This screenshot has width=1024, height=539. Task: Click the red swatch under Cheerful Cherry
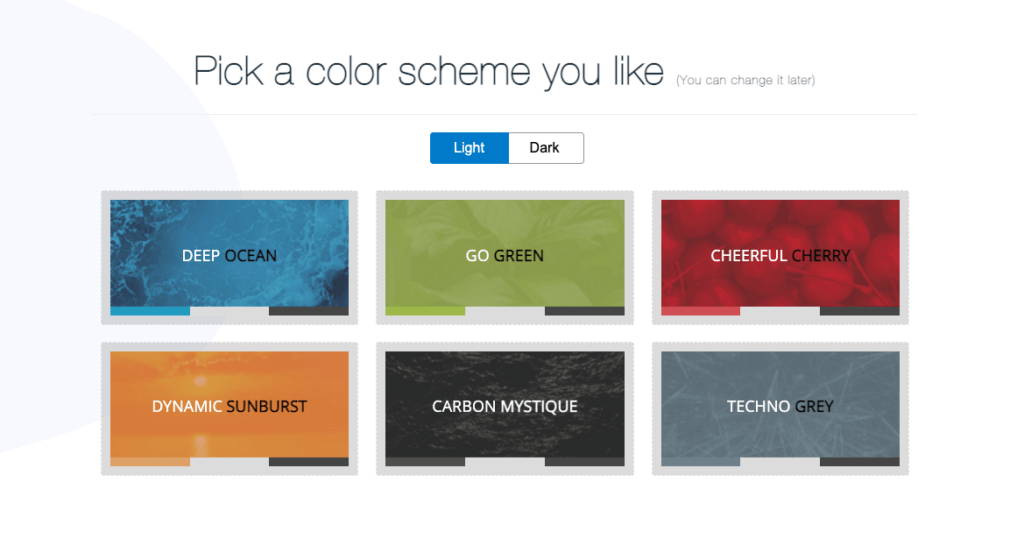point(700,311)
